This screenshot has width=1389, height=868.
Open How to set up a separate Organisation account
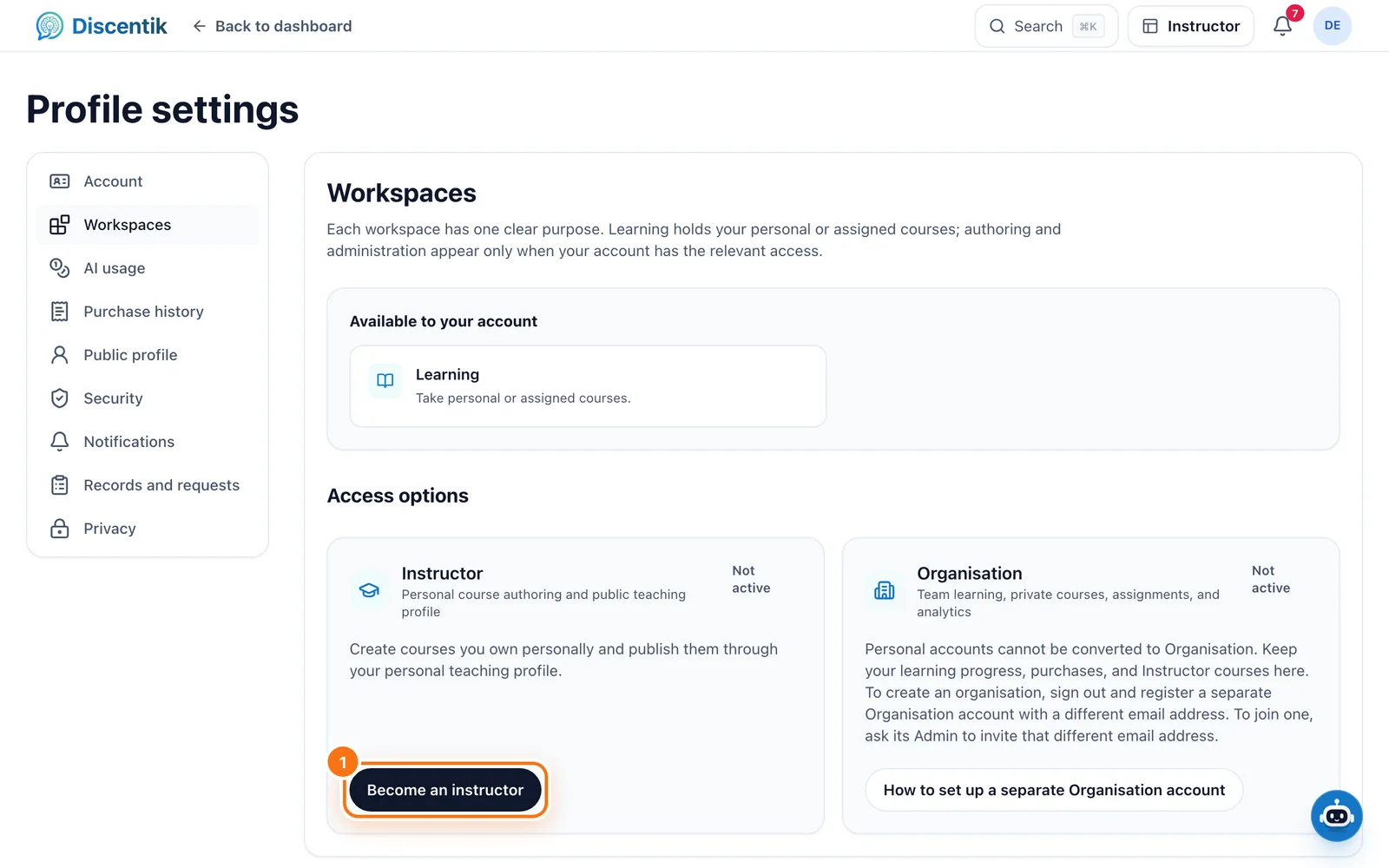coord(1054,790)
